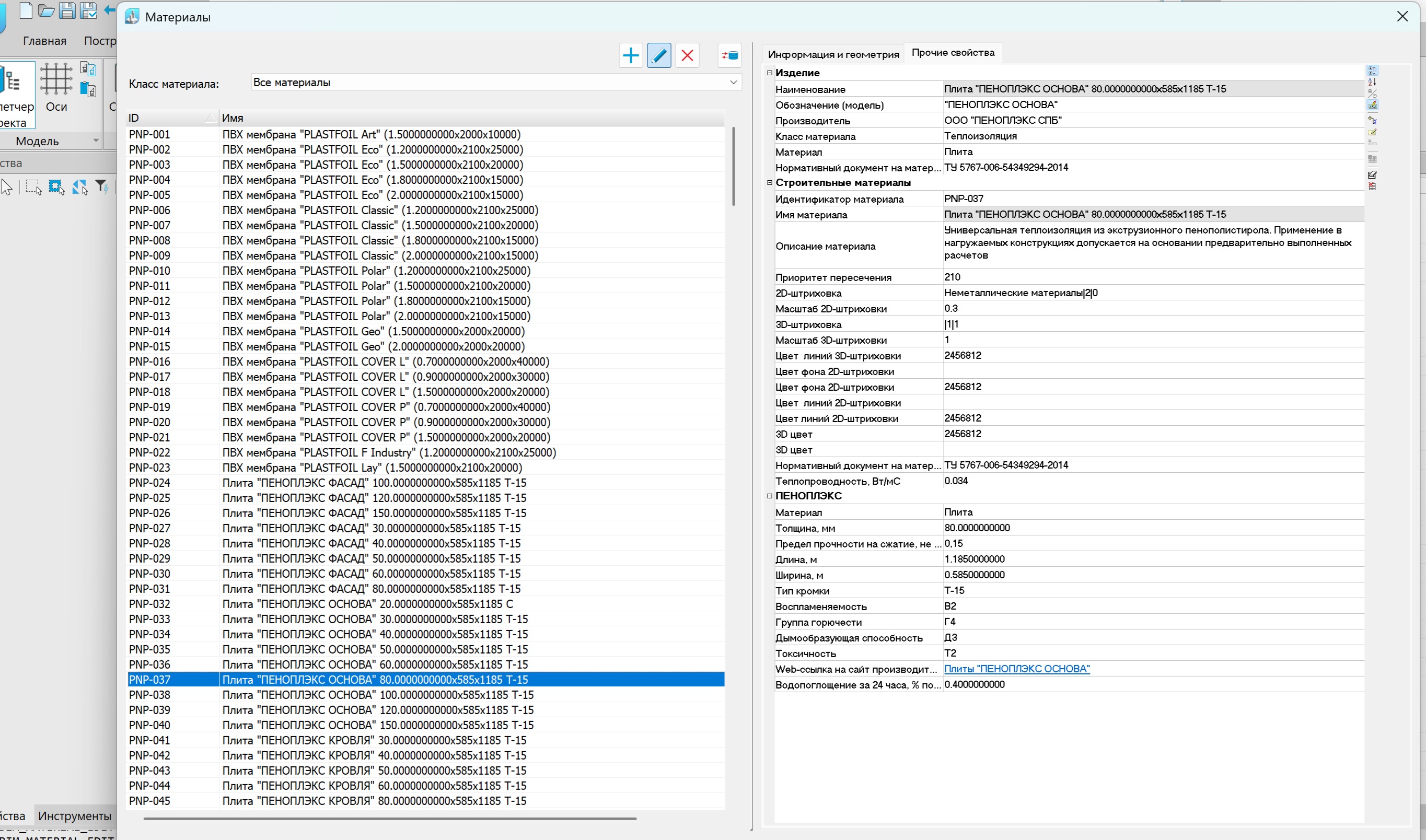Screen dimensions: 1426x840
Task: Sort properties alphabetically with A-Z icon
Action: 1372,82
